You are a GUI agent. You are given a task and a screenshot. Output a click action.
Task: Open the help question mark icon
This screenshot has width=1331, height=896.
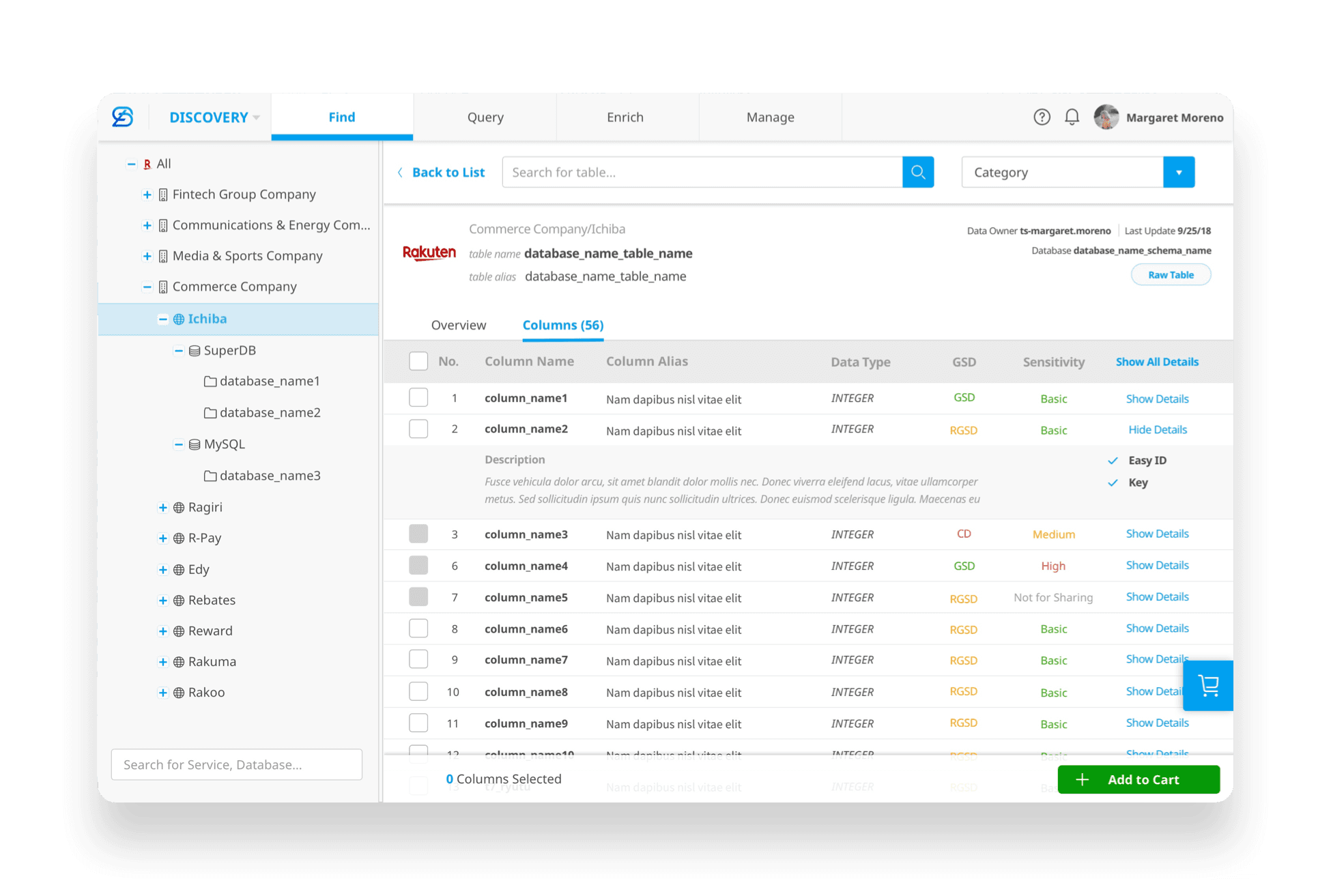[1042, 117]
